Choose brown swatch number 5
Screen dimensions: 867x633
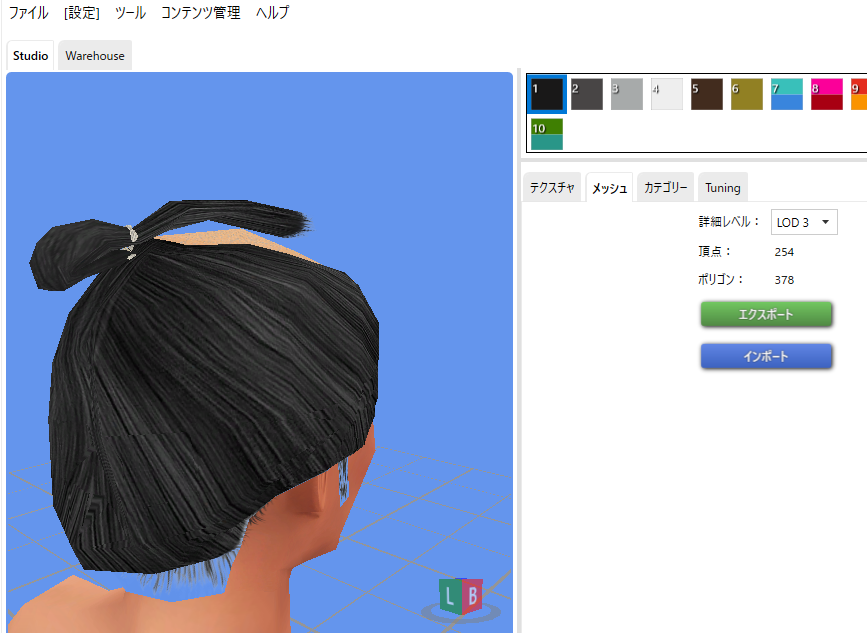[x=707, y=94]
